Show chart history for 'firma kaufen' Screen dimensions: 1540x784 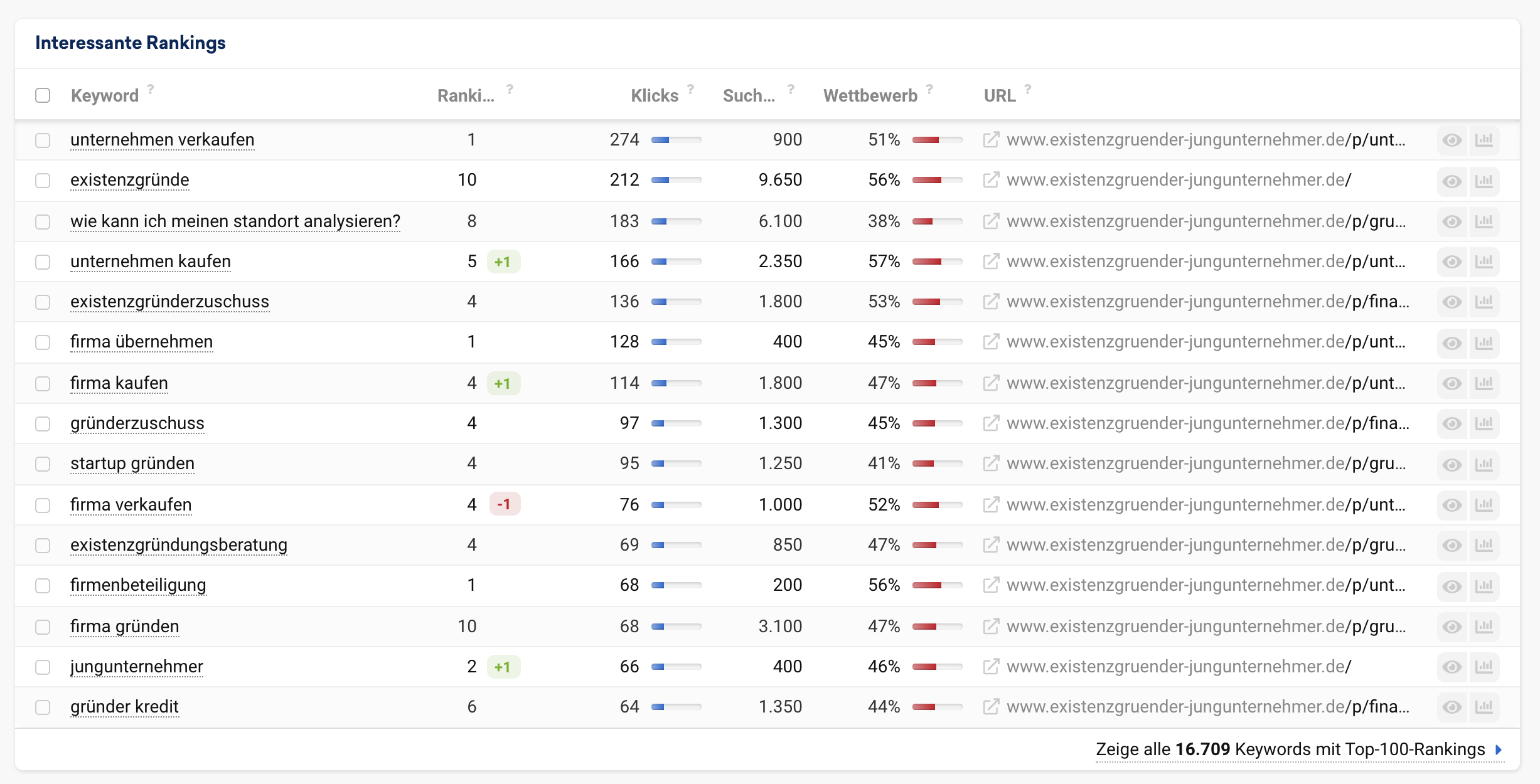click(1484, 383)
